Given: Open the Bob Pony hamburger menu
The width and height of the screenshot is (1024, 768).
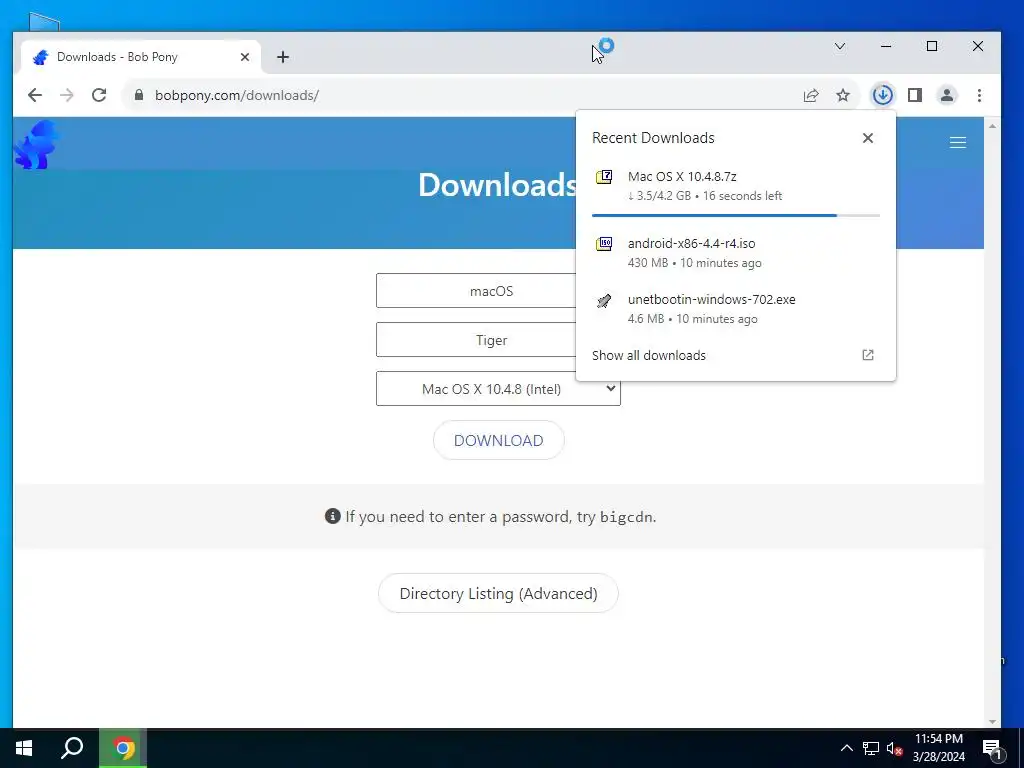Looking at the screenshot, I should (x=958, y=142).
